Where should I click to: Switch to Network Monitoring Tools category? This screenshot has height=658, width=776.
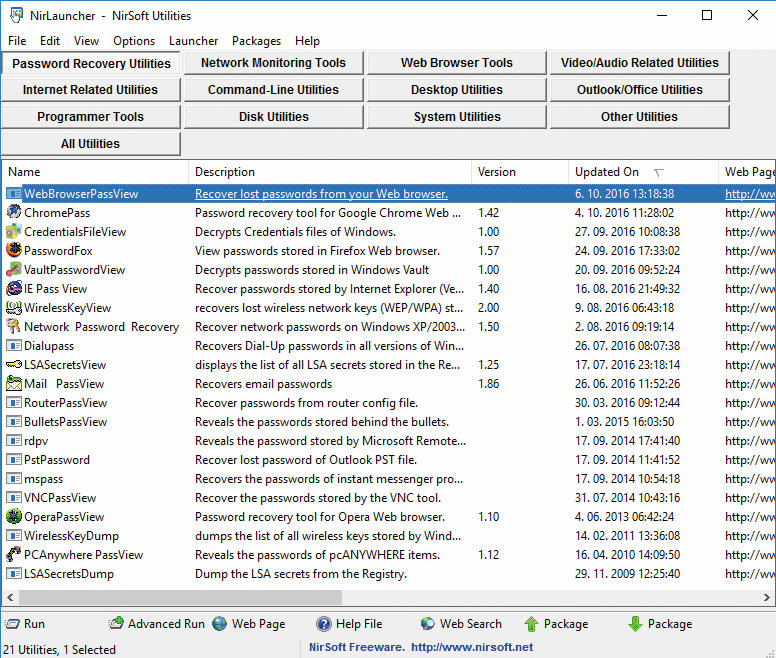[x=274, y=63]
